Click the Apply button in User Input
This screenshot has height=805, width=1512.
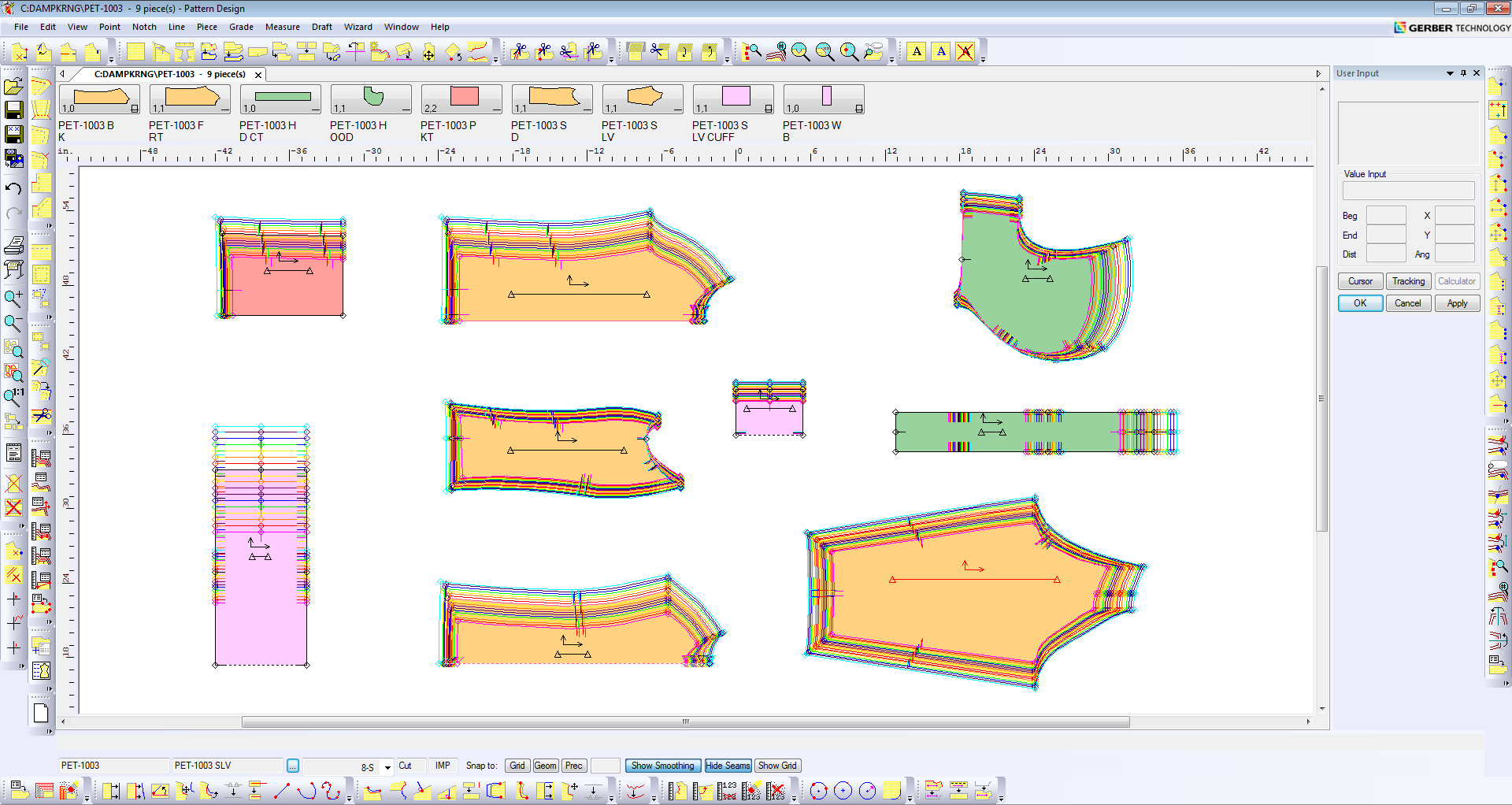(1457, 303)
